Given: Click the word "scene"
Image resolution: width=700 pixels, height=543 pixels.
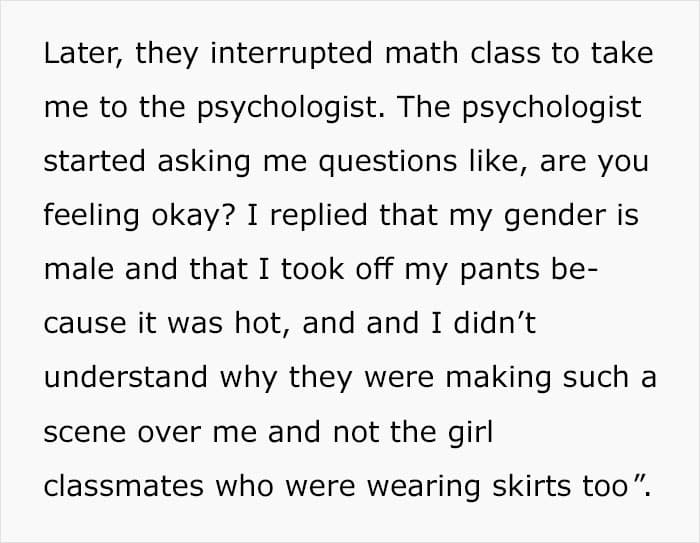Looking at the screenshot, I should pos(84,431).
